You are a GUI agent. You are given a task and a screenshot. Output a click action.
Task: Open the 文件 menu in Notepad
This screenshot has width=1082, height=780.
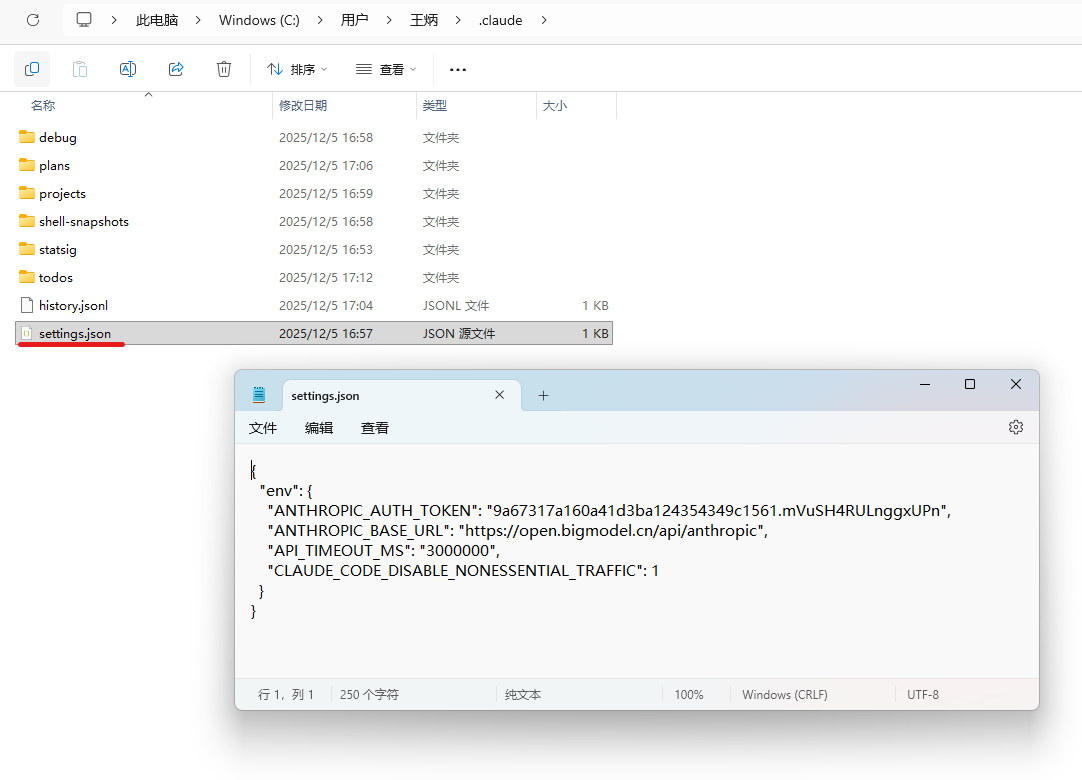click(263, 428)
